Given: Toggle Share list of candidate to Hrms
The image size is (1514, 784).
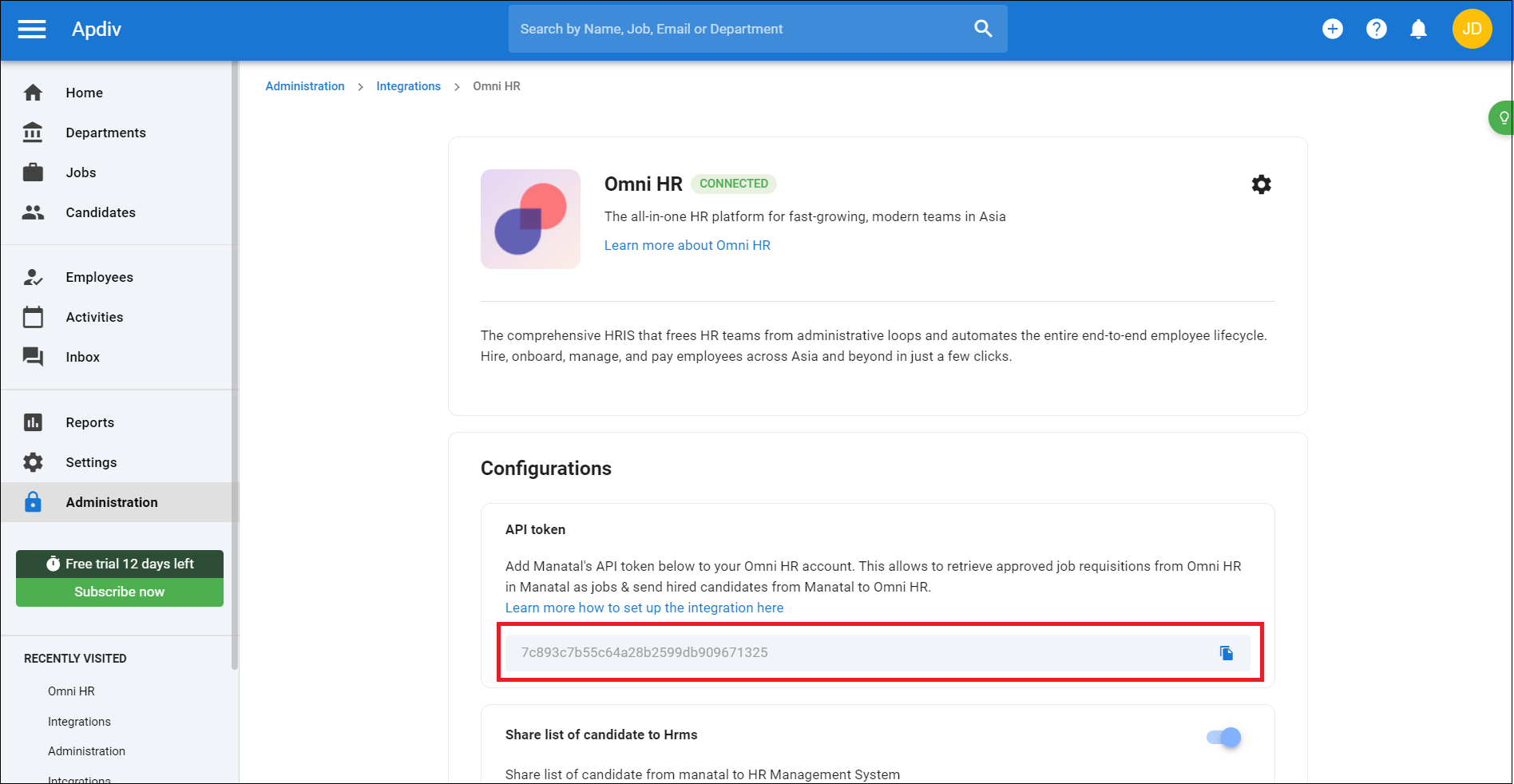Looking at the screenshot, I should [x=1223, y=738].
